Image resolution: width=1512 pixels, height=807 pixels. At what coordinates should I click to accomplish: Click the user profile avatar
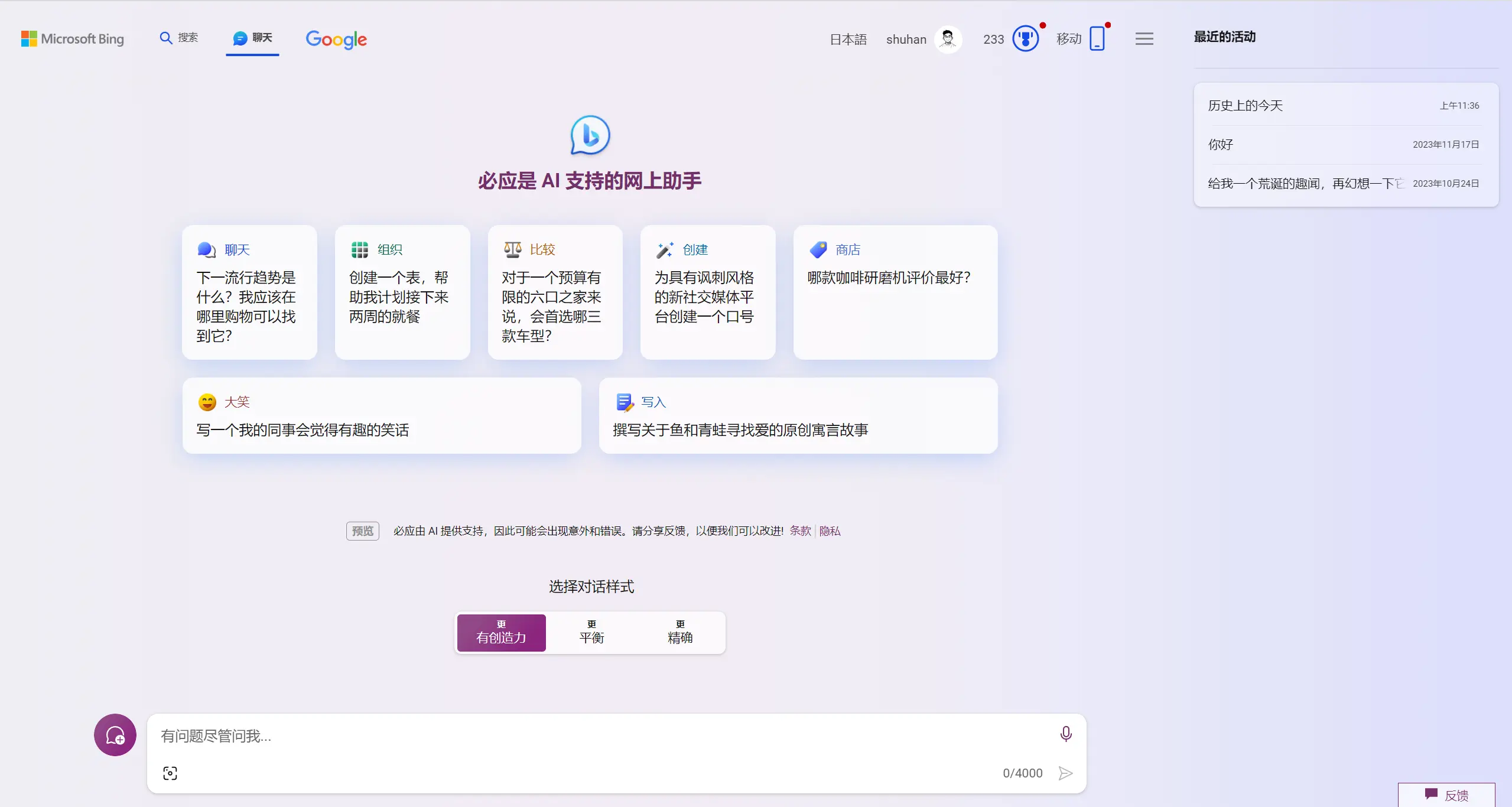tap(948, 39)
